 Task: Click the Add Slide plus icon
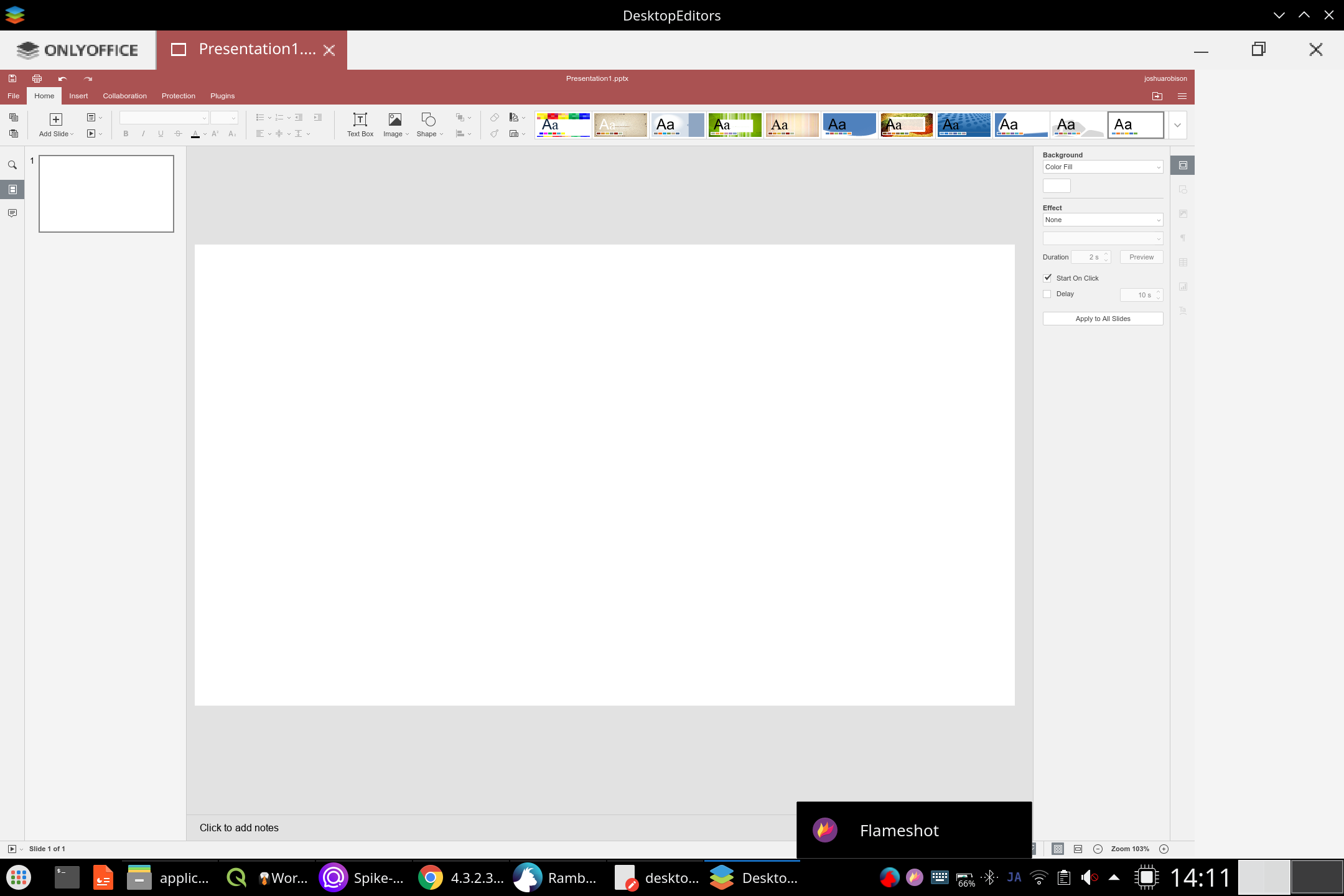coord(56,119)
